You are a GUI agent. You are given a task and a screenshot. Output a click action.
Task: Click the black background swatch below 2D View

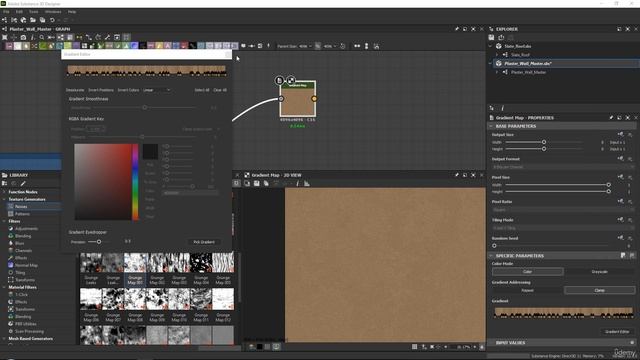click(260, 347)
